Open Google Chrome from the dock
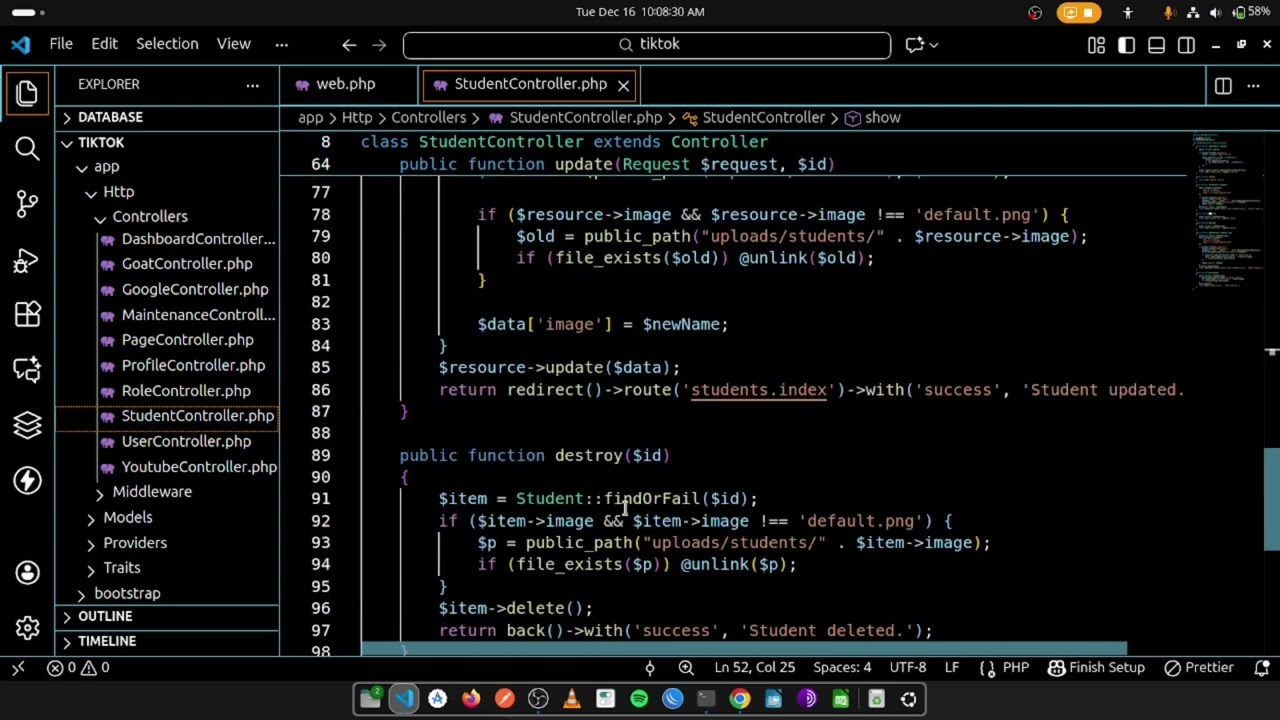1280x720 pixels. [740, 699]
